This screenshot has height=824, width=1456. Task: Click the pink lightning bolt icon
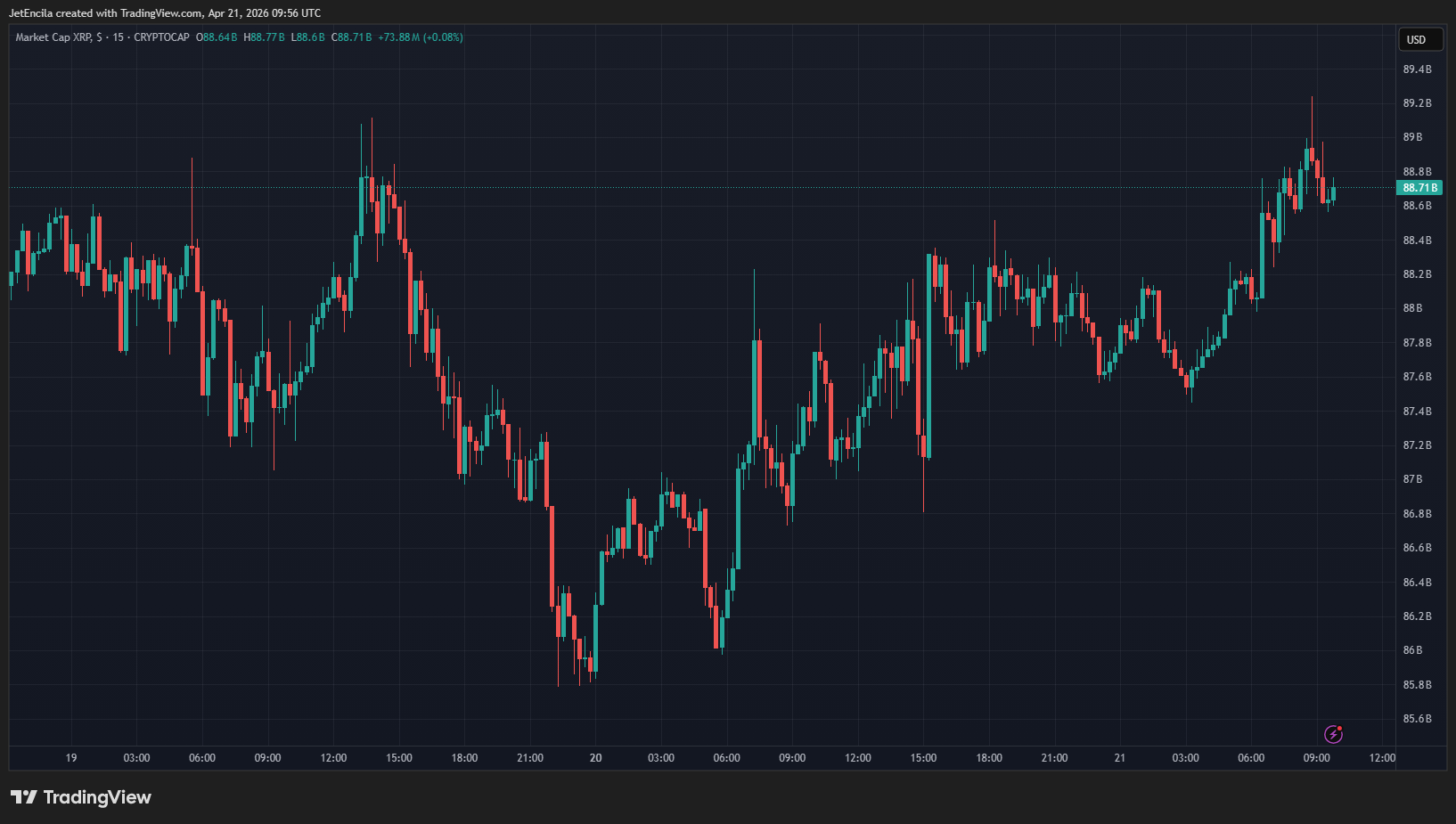click(1333, 734)
